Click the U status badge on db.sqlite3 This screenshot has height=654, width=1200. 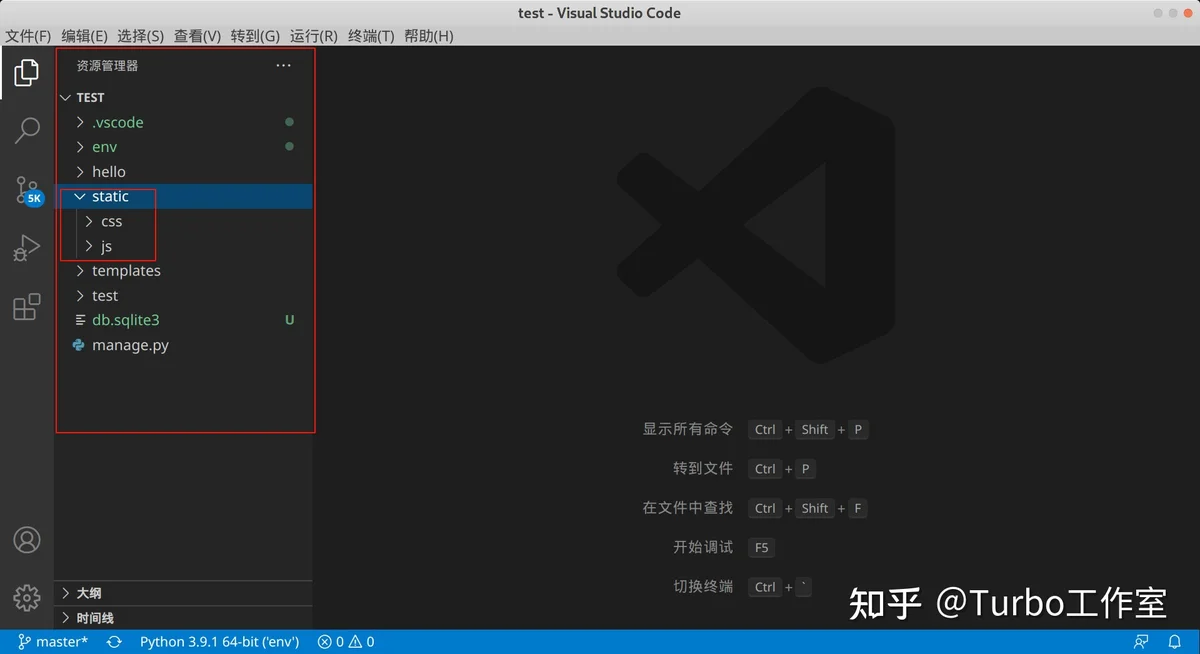tap(290, 320)
